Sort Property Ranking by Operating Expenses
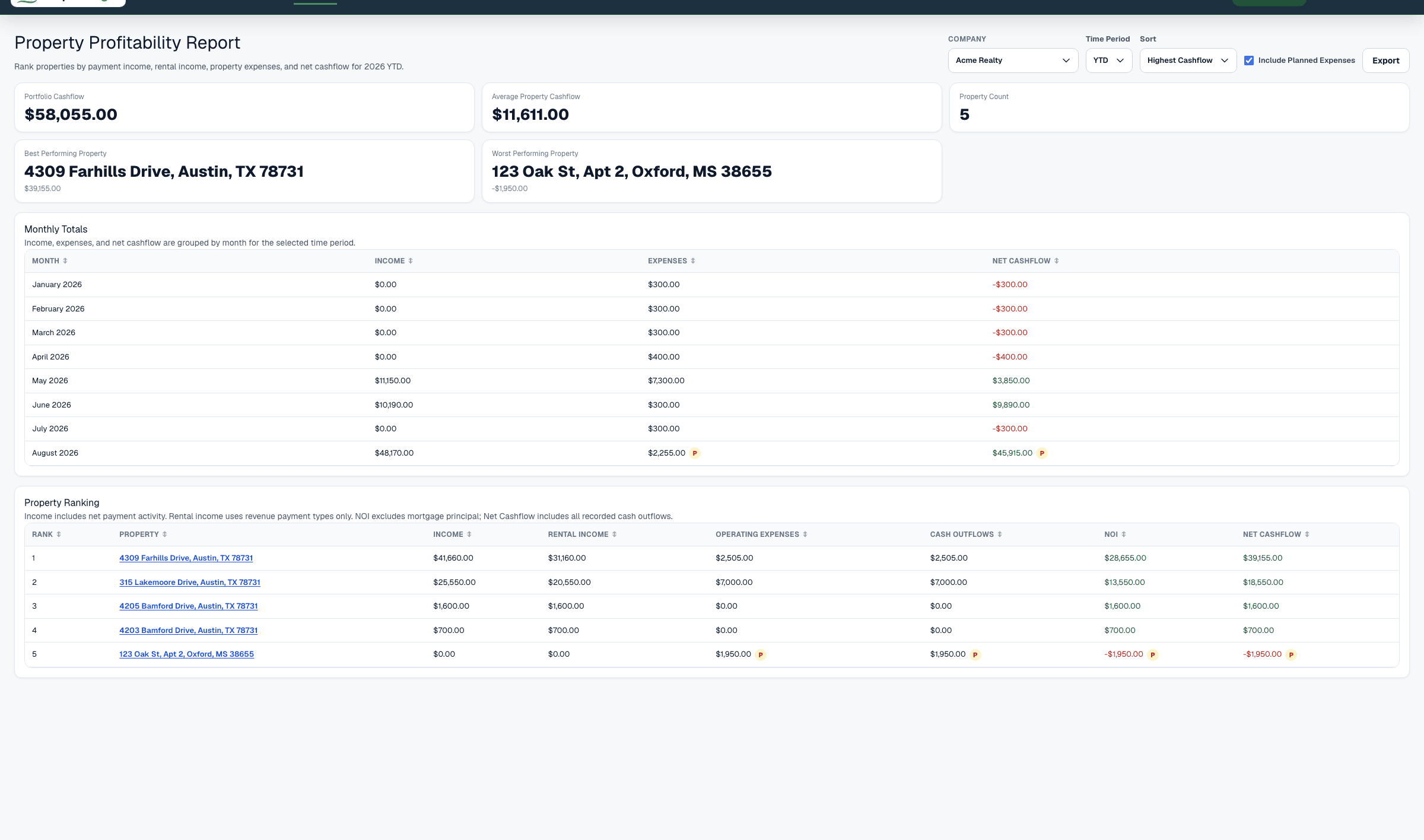This screenshot has height=840, width=1424. 761,534
